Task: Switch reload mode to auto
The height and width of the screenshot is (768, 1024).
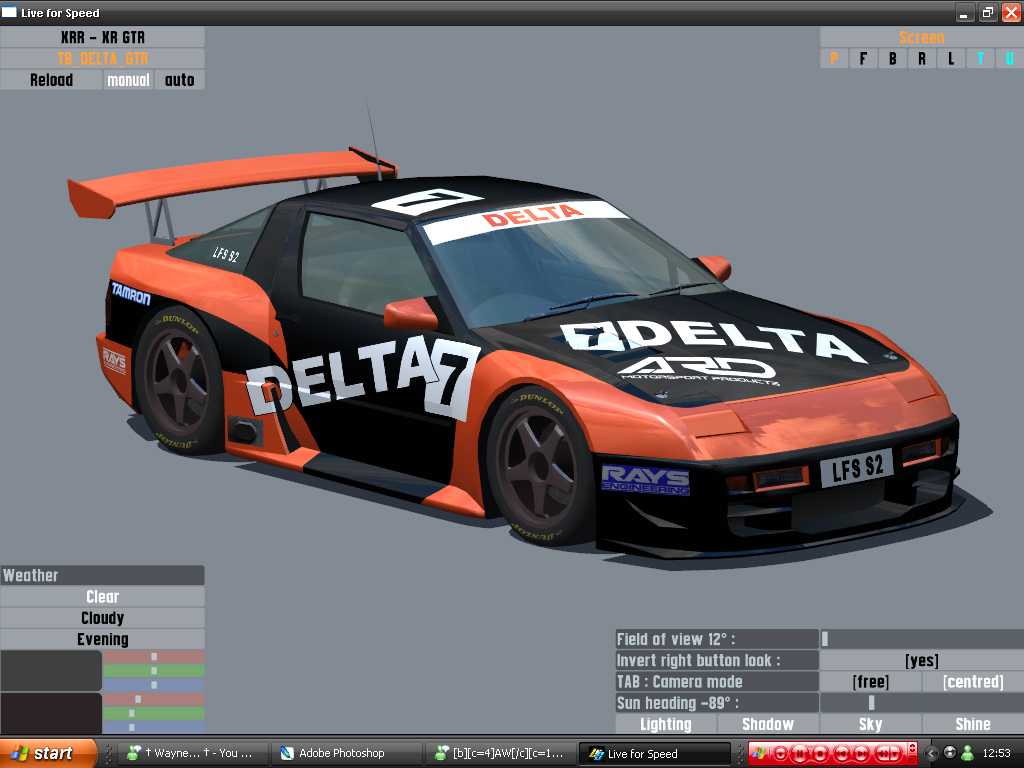Action: point(180,80)
